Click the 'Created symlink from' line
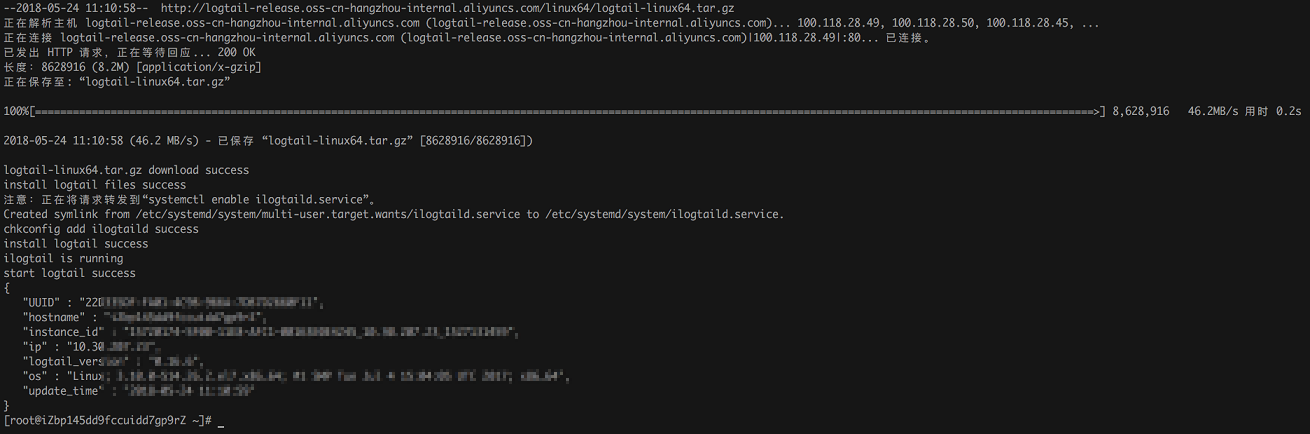 coord(394,214)
